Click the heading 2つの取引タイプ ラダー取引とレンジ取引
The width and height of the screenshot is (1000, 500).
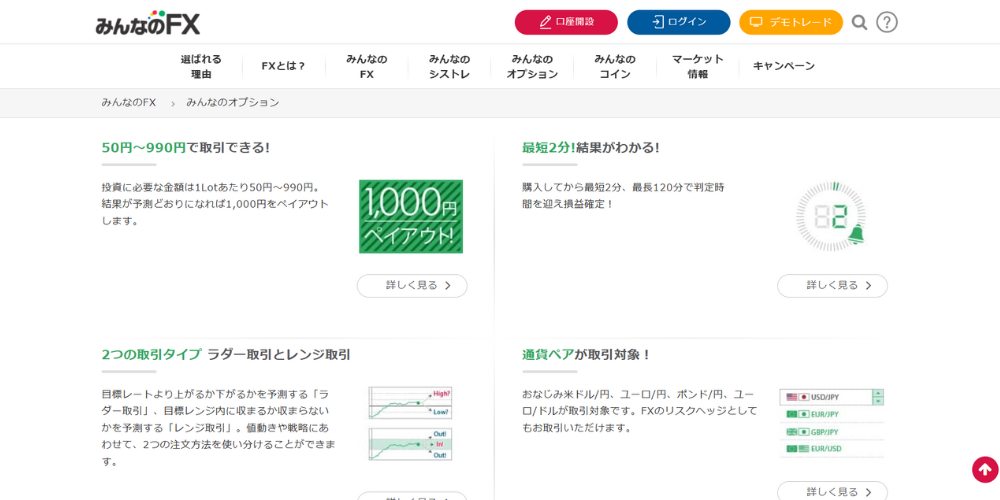[226, 355]
